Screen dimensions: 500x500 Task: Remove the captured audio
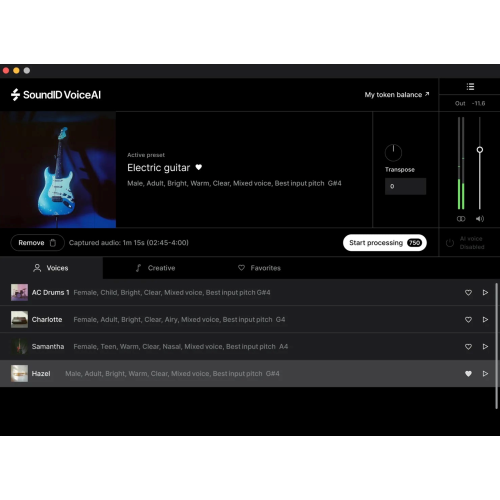click(37, 243)
